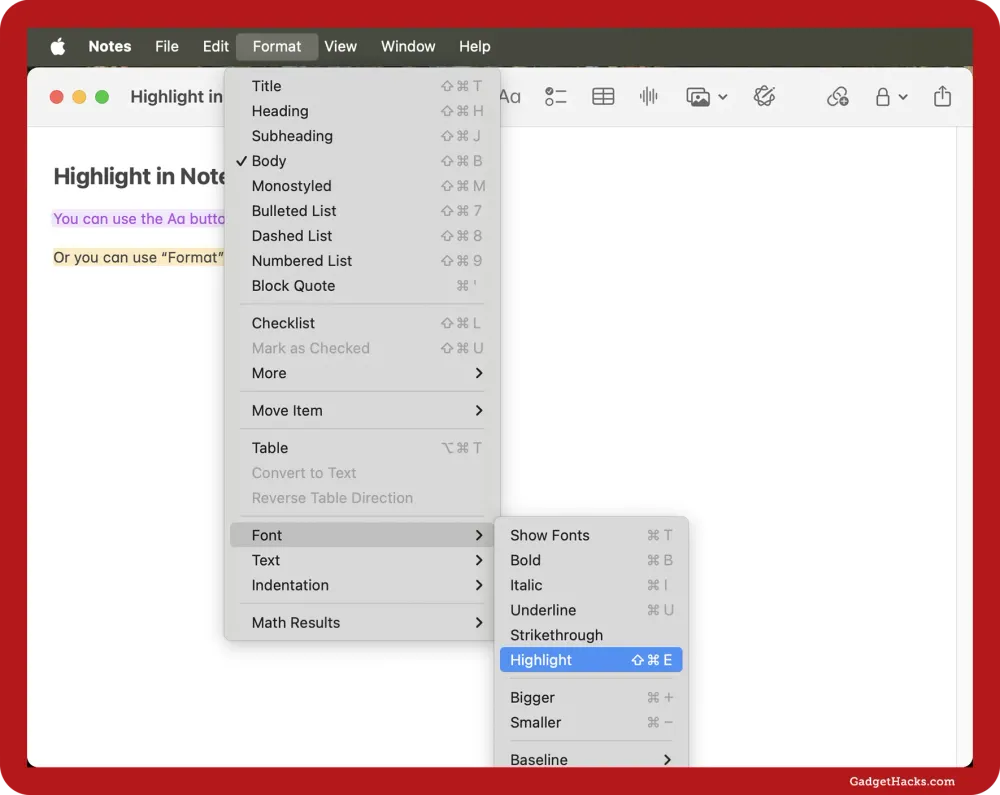Open the Apple menu
Viewport: 1000px width, 795px height.
click(58, 47)
